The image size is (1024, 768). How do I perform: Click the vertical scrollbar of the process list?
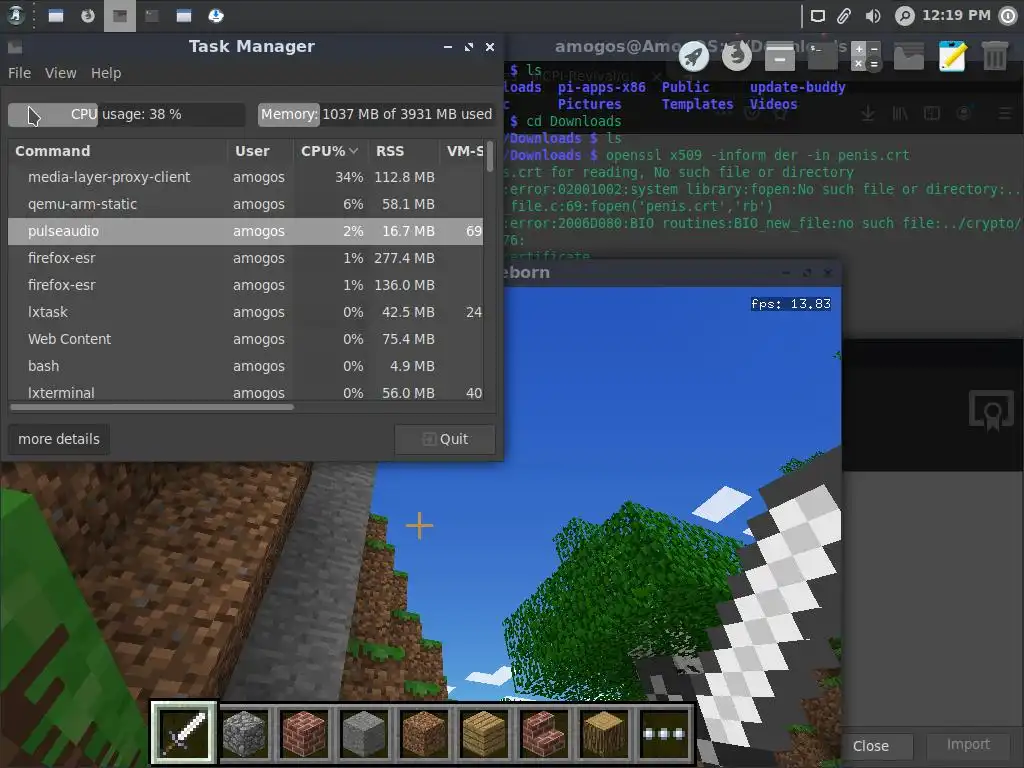[x=490, y=157]
